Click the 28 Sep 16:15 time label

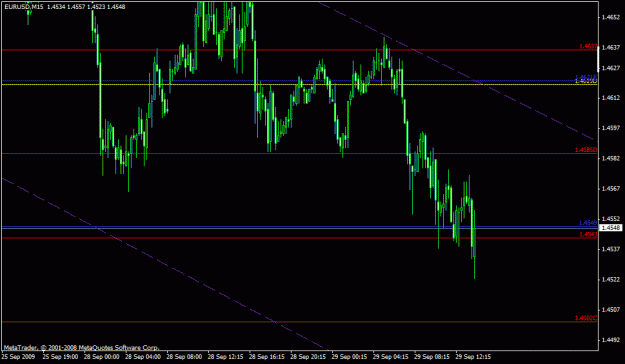coord(267,356)
